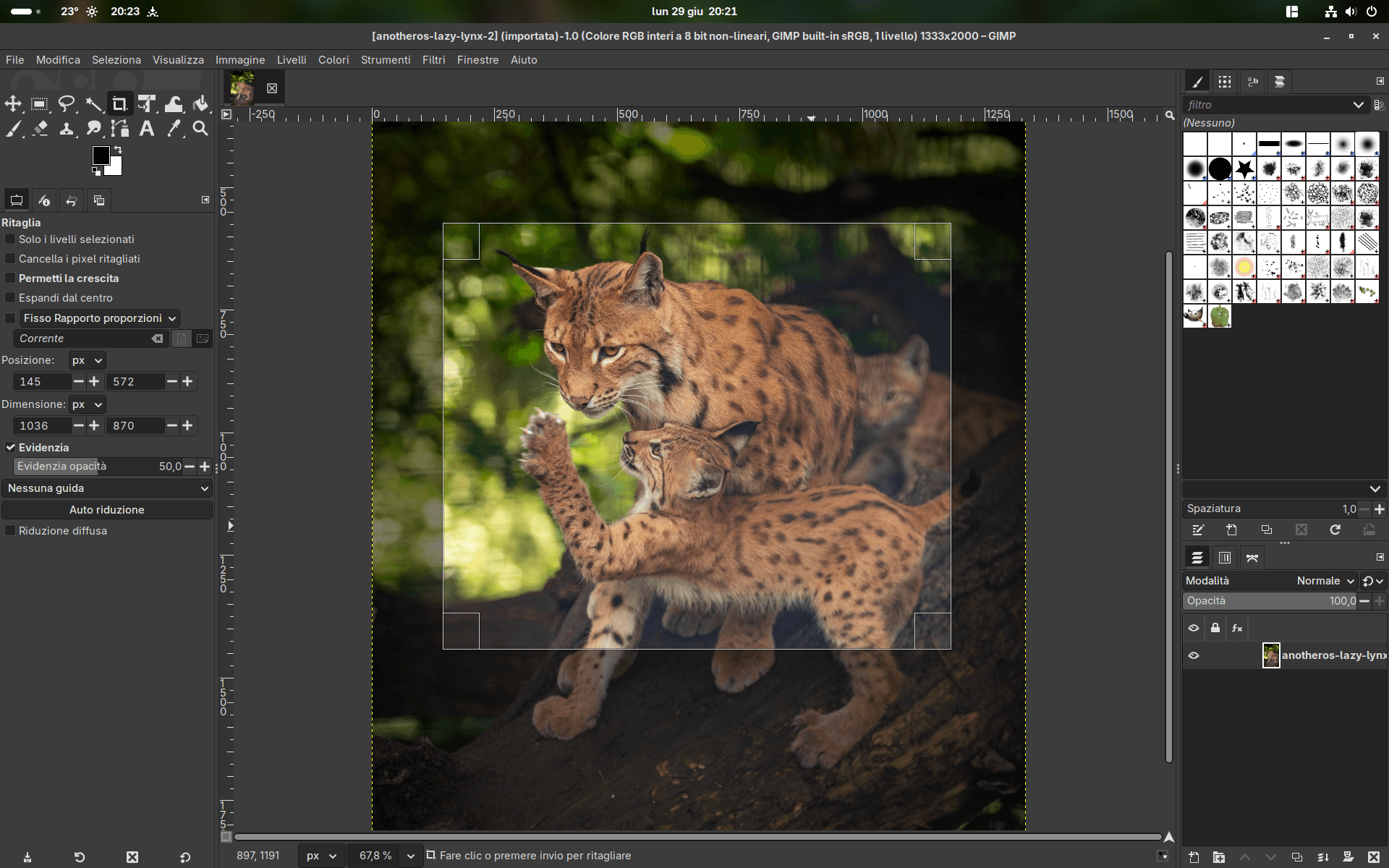Viewport: 1389px width, 868px height.
Task: Select the Paths tool
Action: tap(120, 129)
